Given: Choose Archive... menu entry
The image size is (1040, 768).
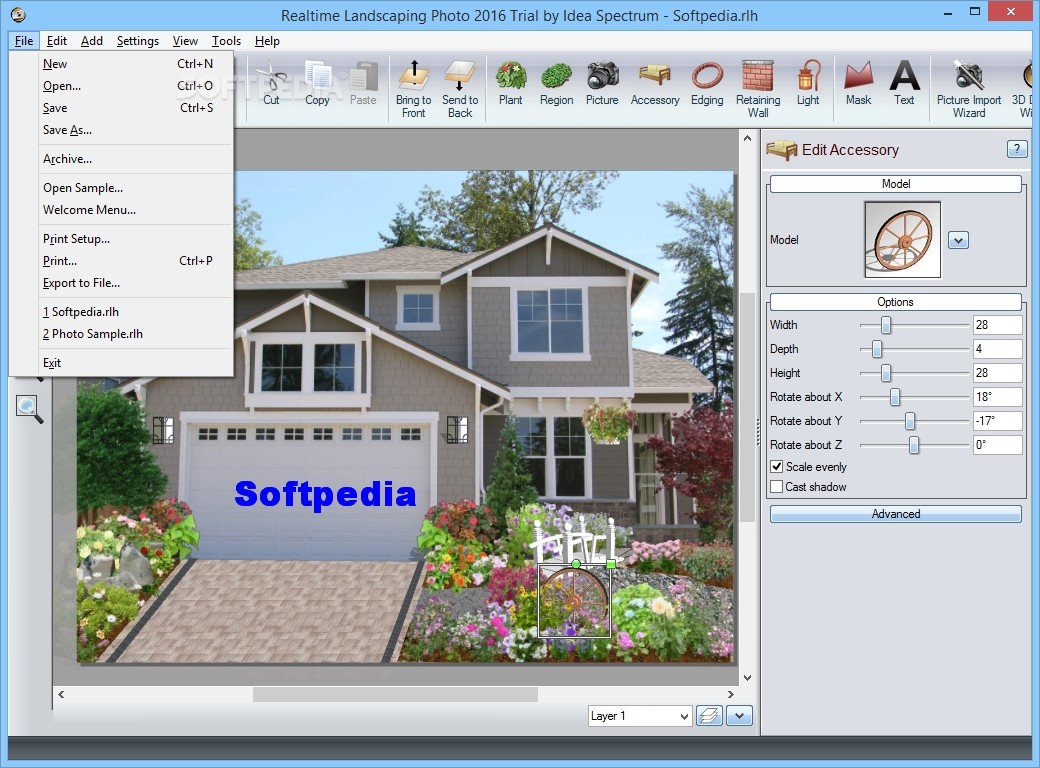Looking at the screenshot, I should [x=121, y=159].
